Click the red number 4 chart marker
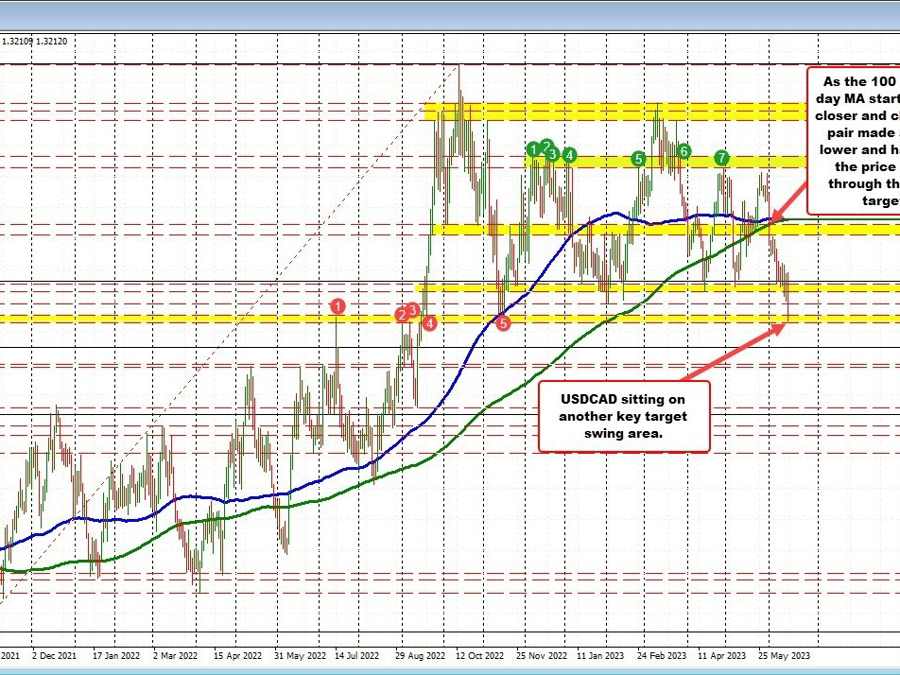The height and width of the screenshot is (675, 900). click(429, 324)
